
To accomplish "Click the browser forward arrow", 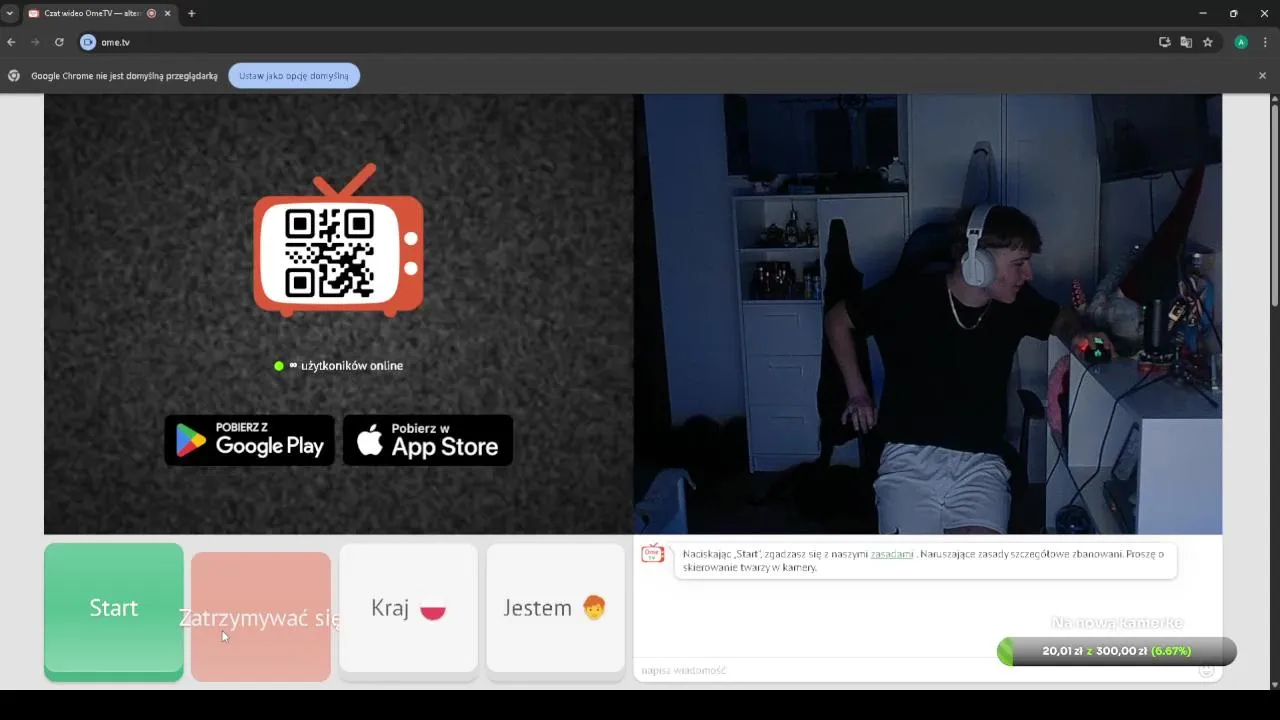I will coord(35,42).
